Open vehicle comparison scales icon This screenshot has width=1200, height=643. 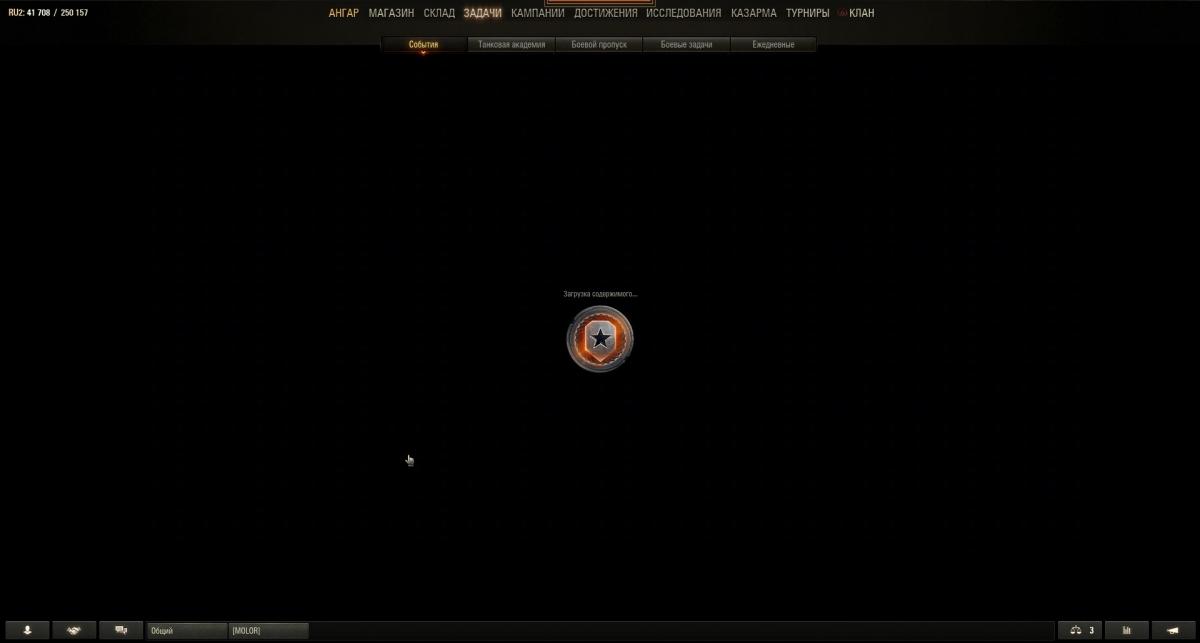tap(1081, 630)
